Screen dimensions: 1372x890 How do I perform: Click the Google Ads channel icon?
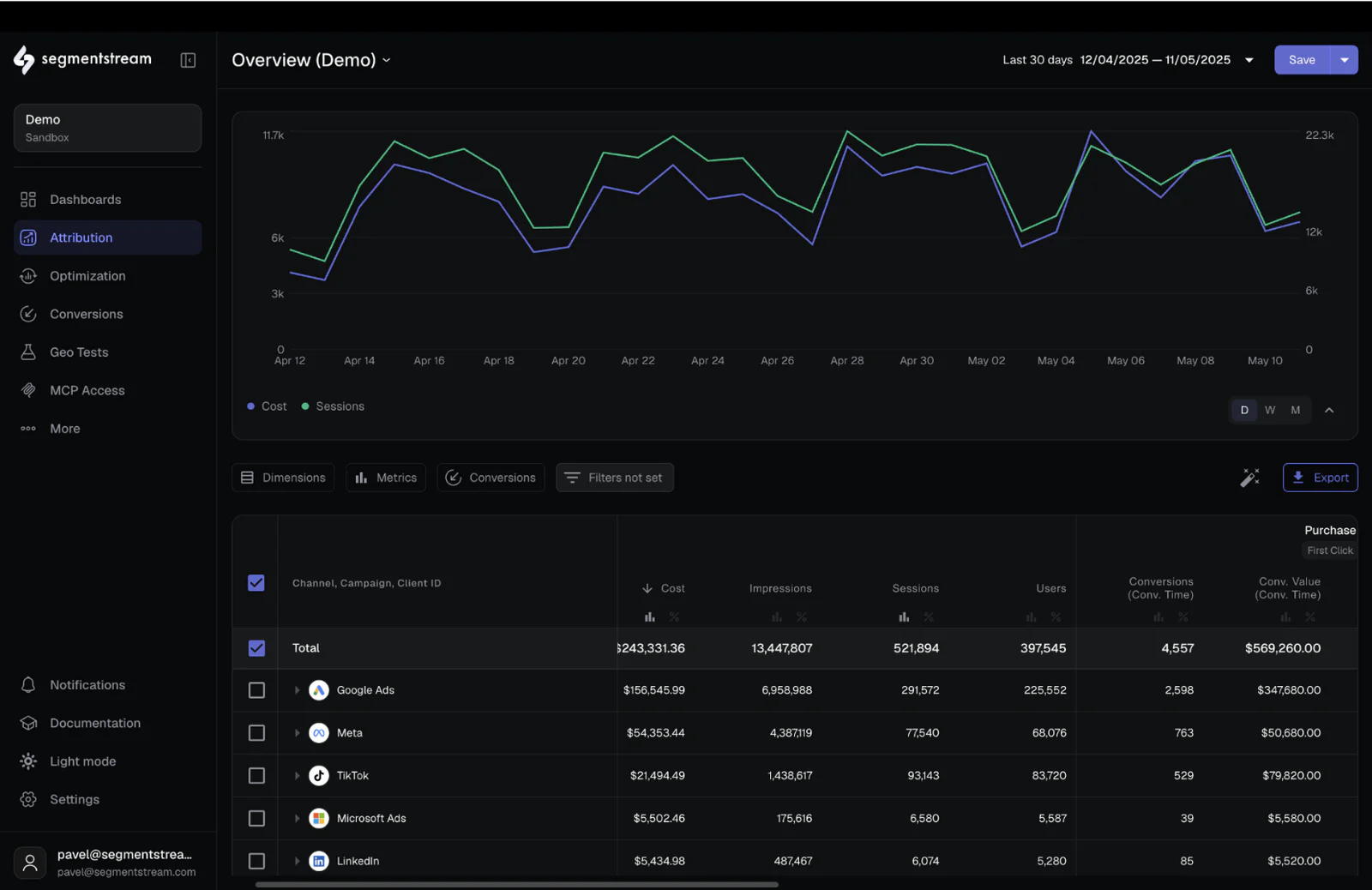pos(319,690)
